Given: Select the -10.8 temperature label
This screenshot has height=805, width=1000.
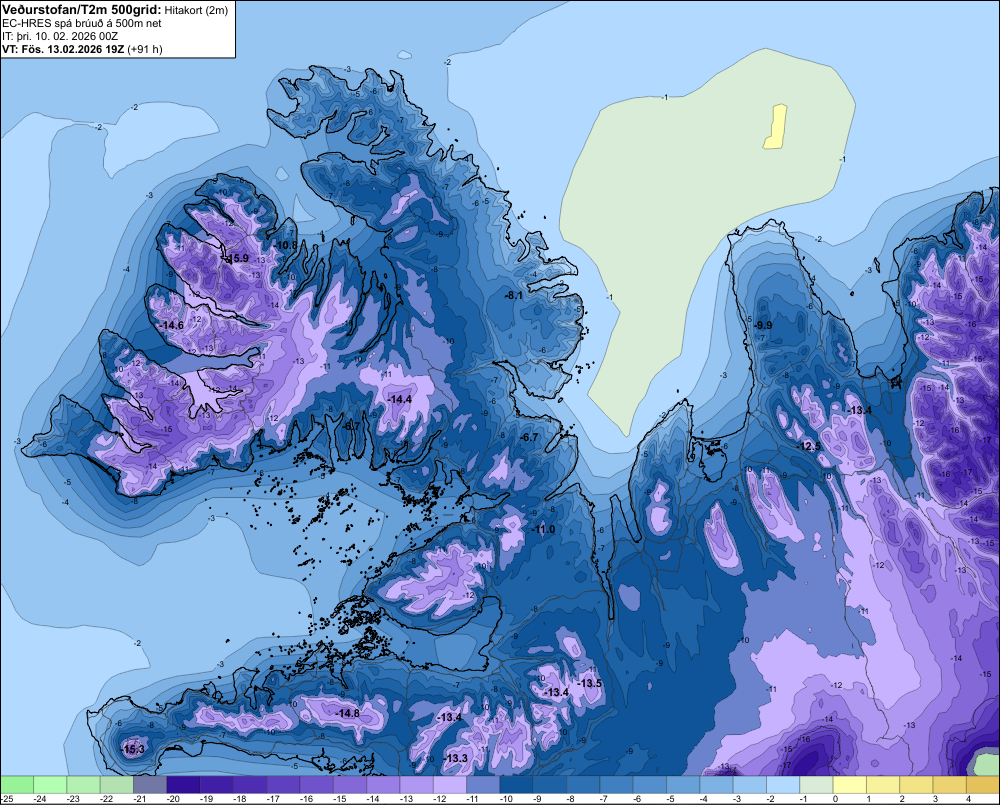Looking at the screenshot, I should (286, 245).
